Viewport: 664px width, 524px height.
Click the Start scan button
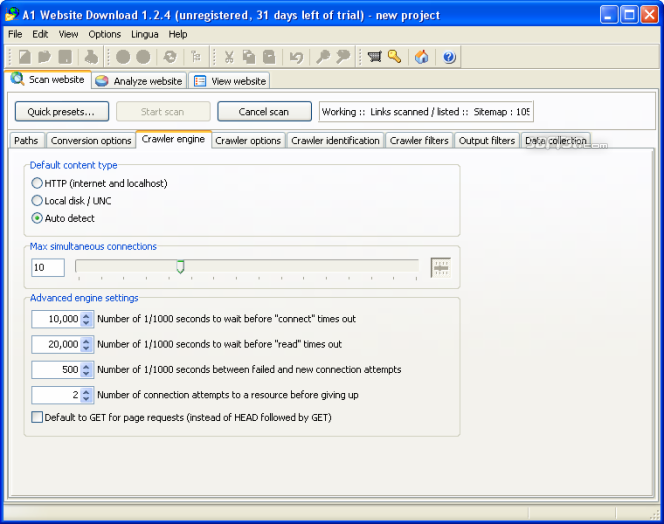point(163,111)
